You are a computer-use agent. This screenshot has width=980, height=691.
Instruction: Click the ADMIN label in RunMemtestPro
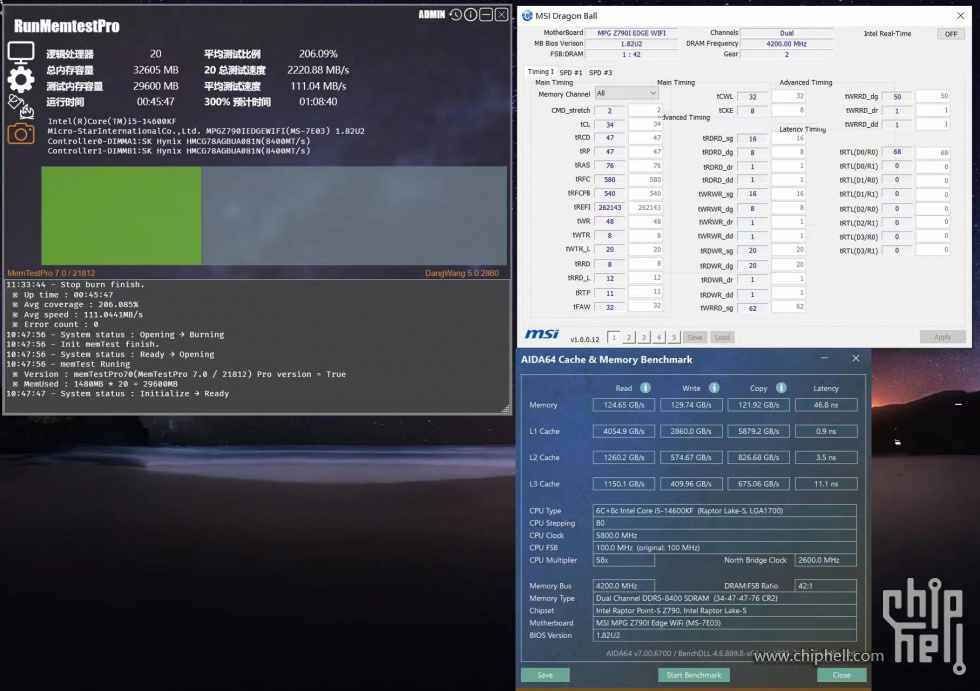tap(431, 14)
